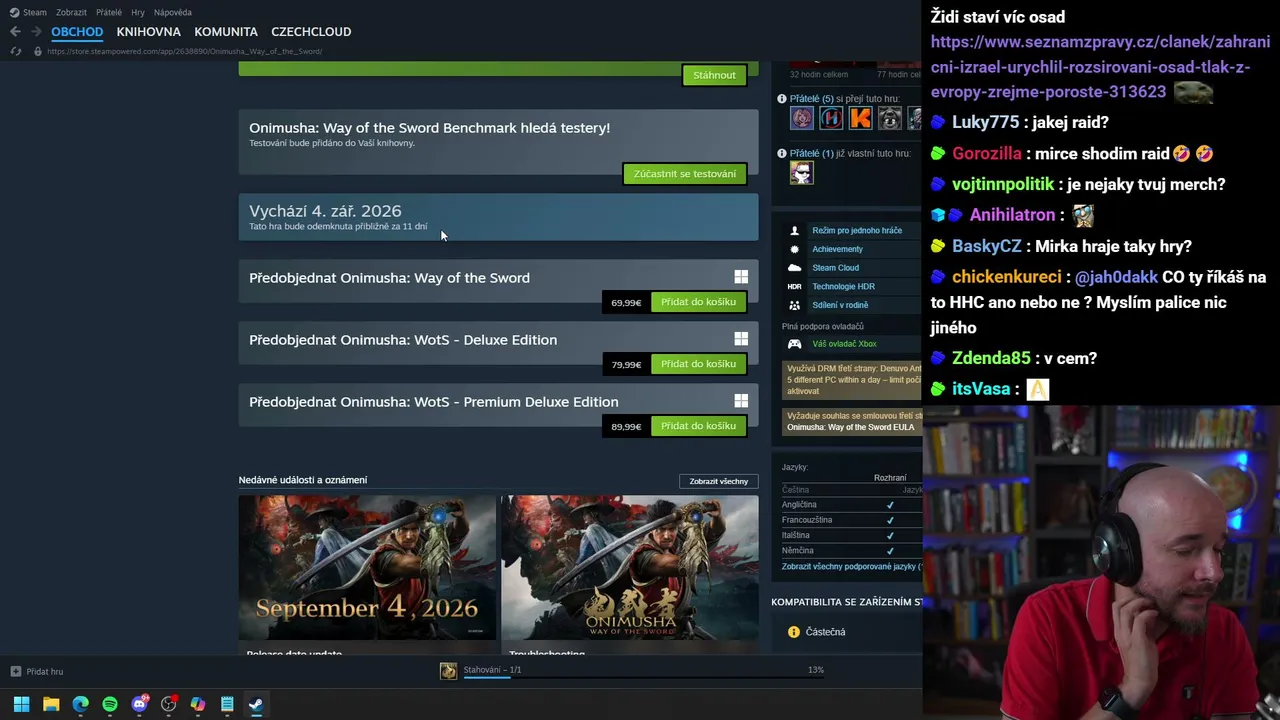Click info icon beside Přátelé (1)

point(782,153)
